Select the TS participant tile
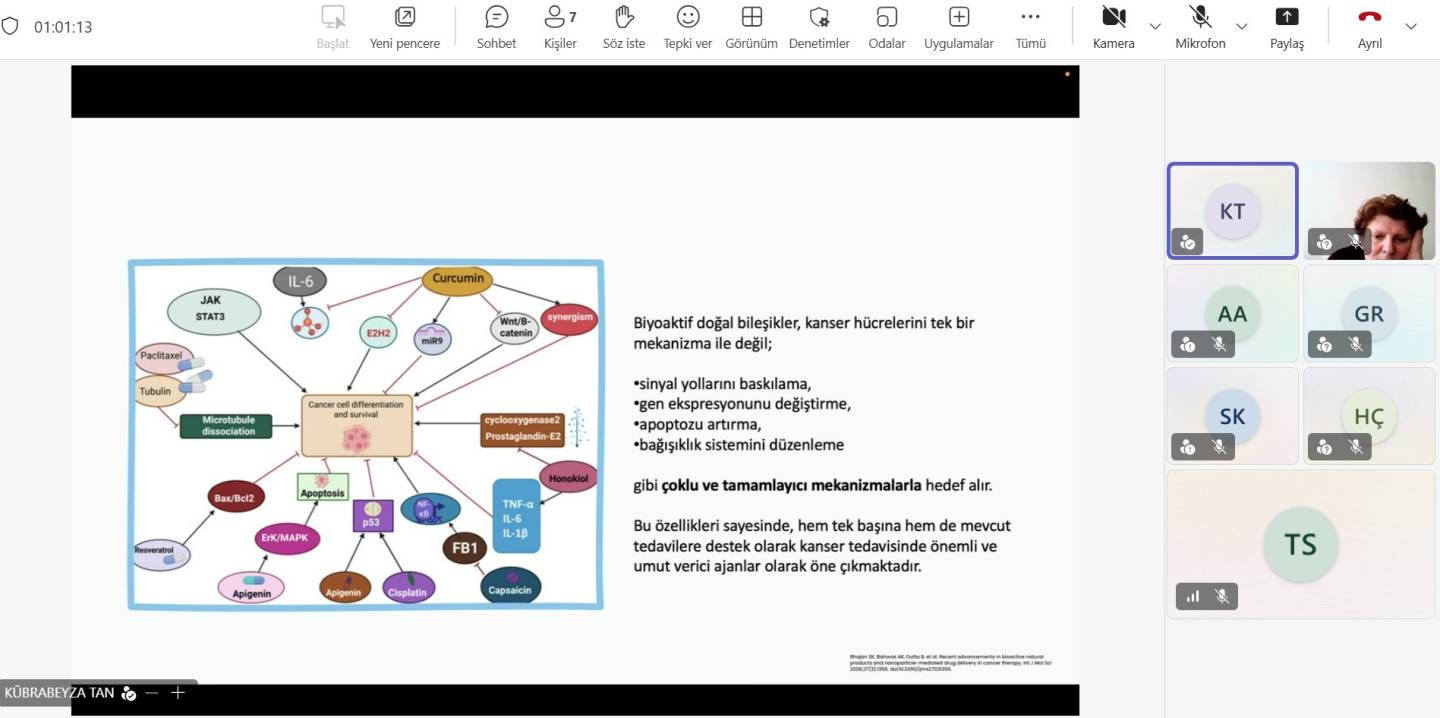Image resolution: width=1440 pixels, height=718 pixels. [1301, 544]
